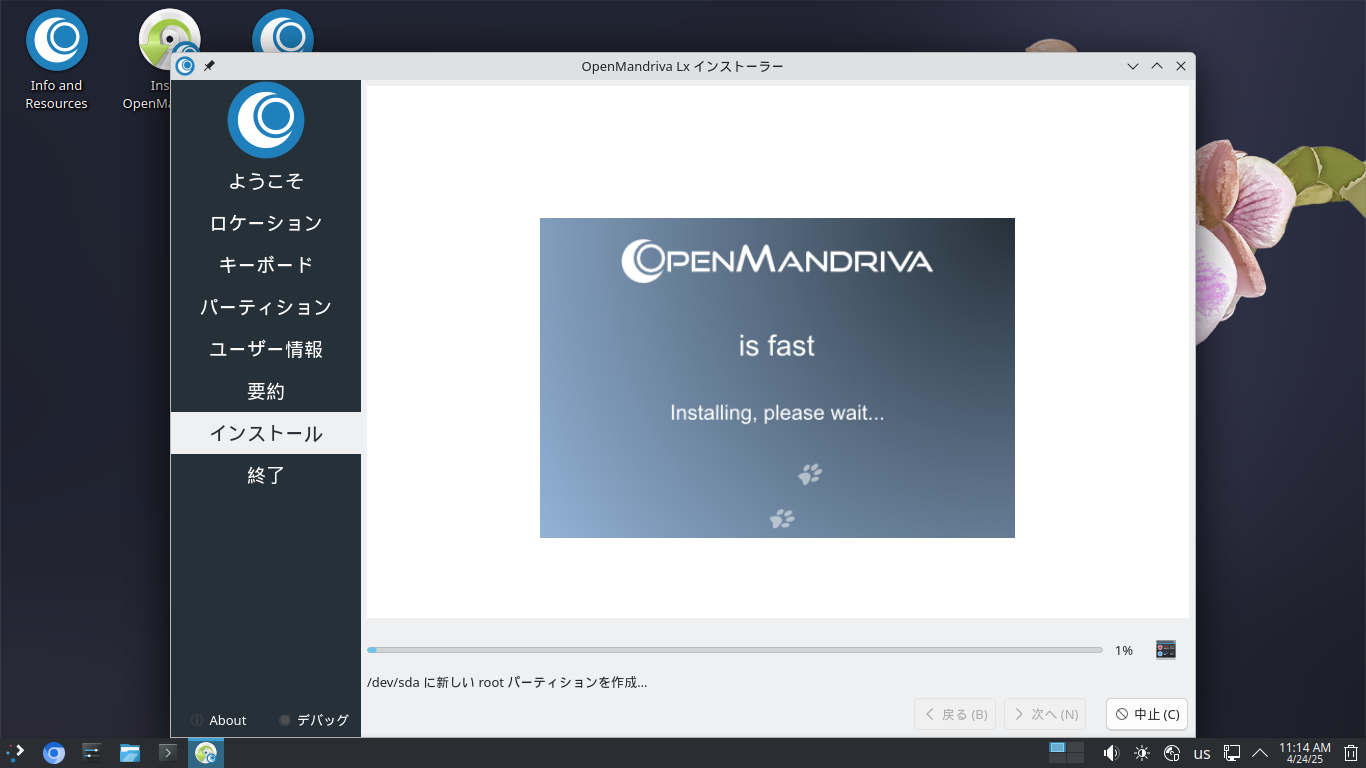This screenshot has height=768, width=1366.
Task: Click the installer window title text
Action: click(x=682, y=66)
